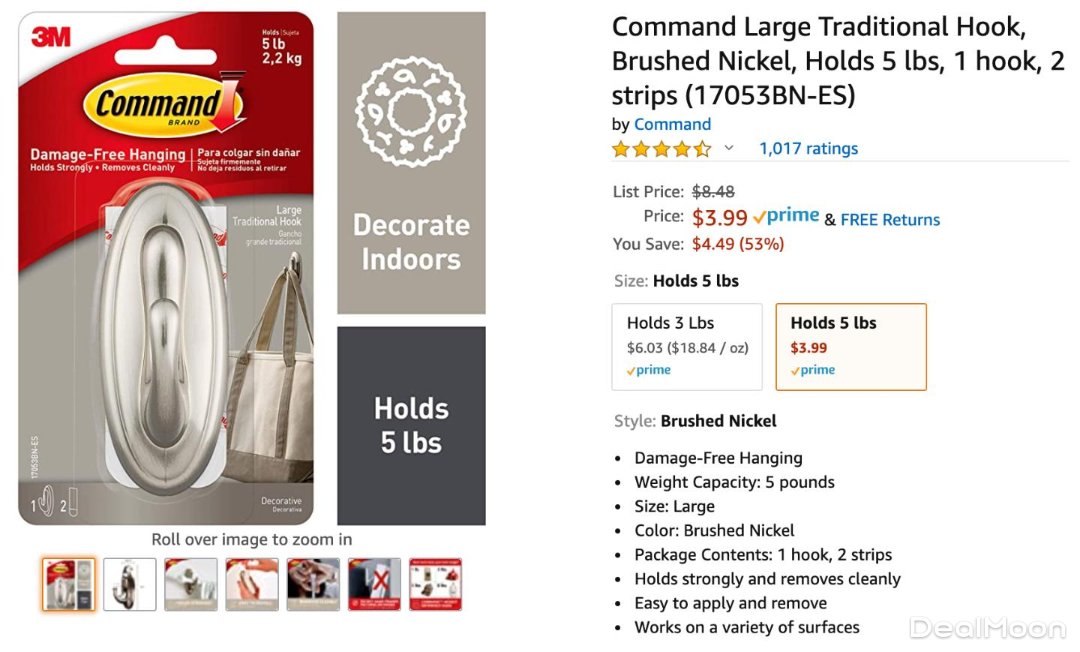Select the first product package thumbnail
The image size is (1080, 652).
click(x=69, y=584)
